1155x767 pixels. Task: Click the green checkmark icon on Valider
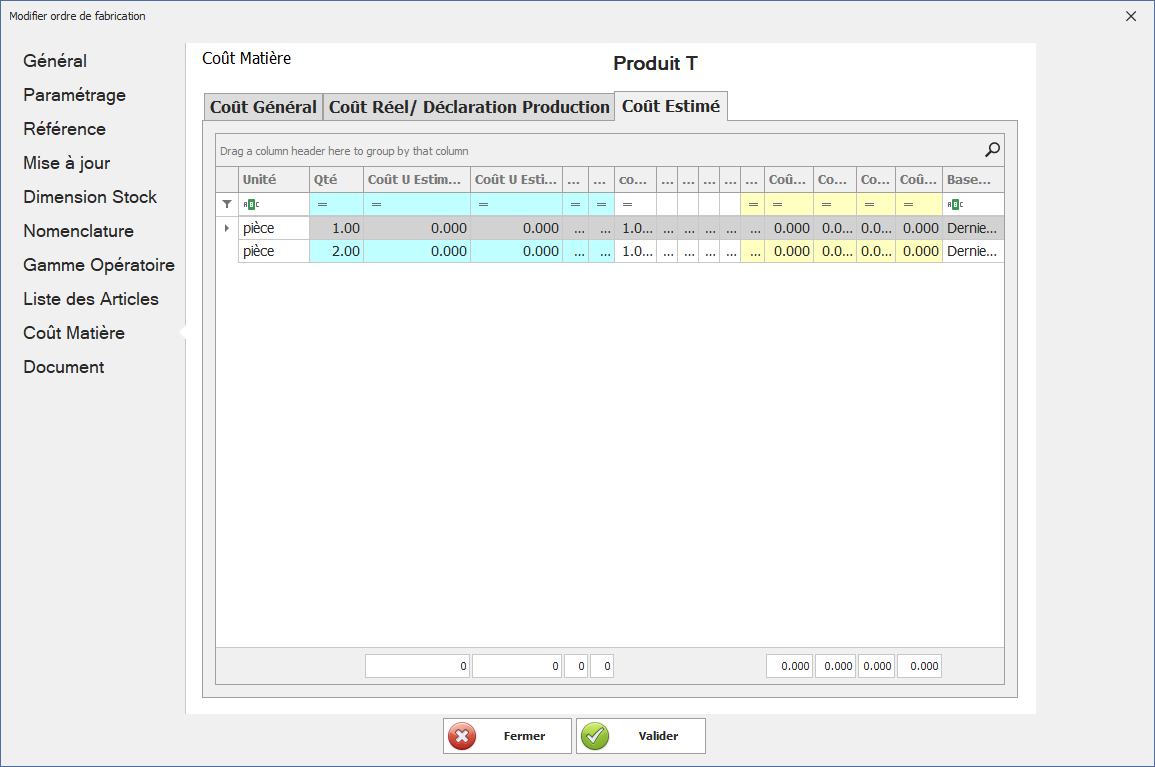click(x=596, y=736)
